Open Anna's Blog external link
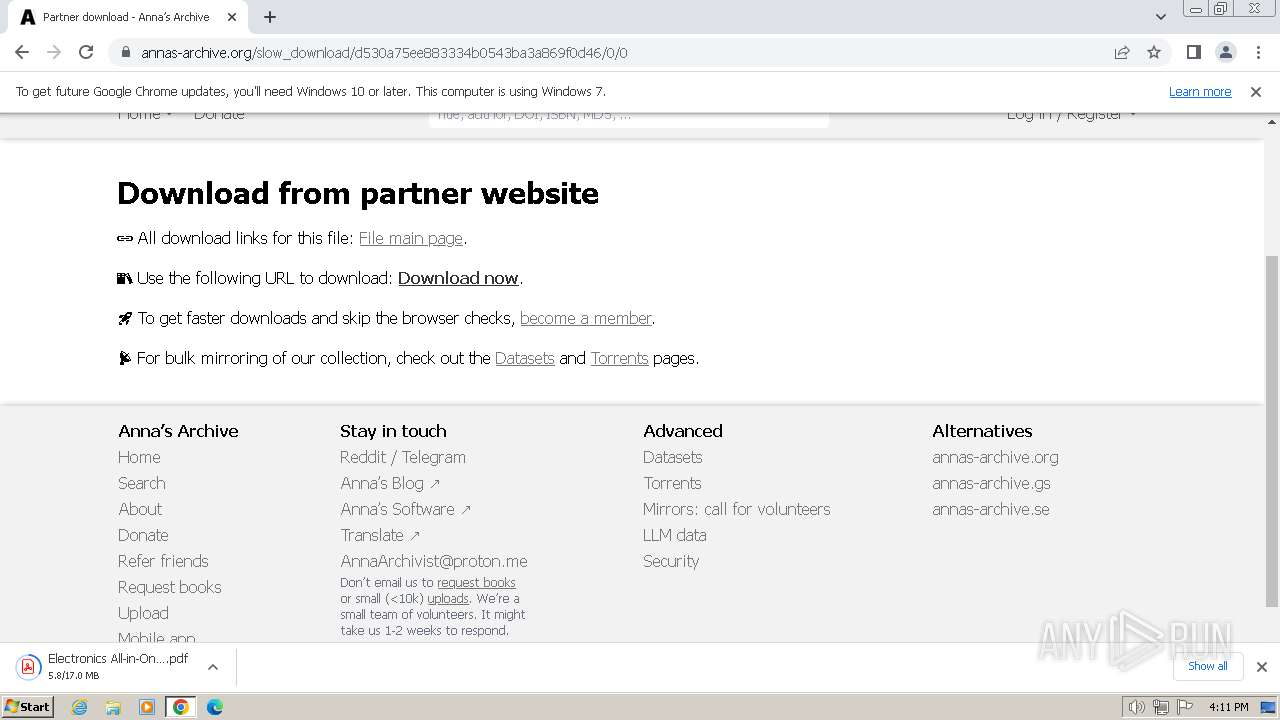 pos(390,483)
